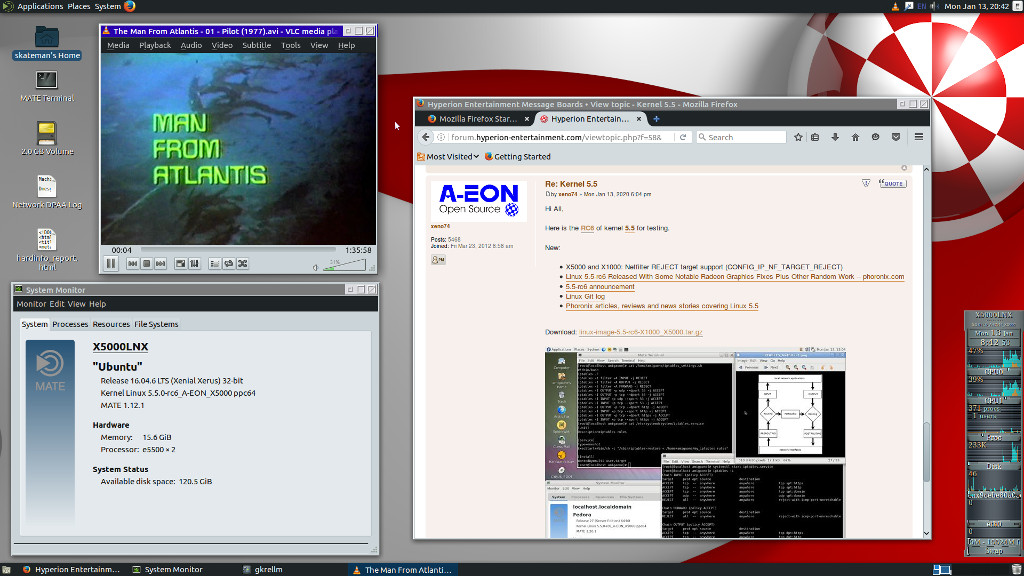This screenshot has width=1024, height=576.
Task: Mute VLC audio via speaker icon
Action: point(315,267)
